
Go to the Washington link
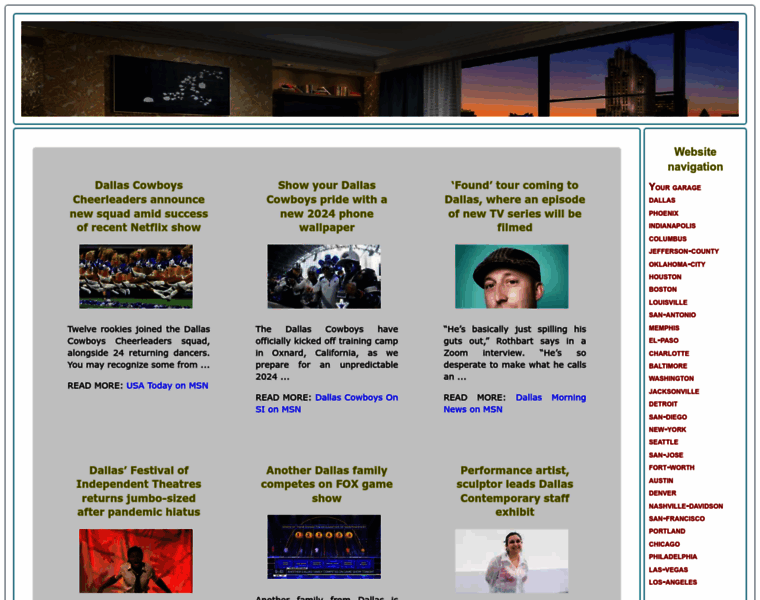coord(671,379)
